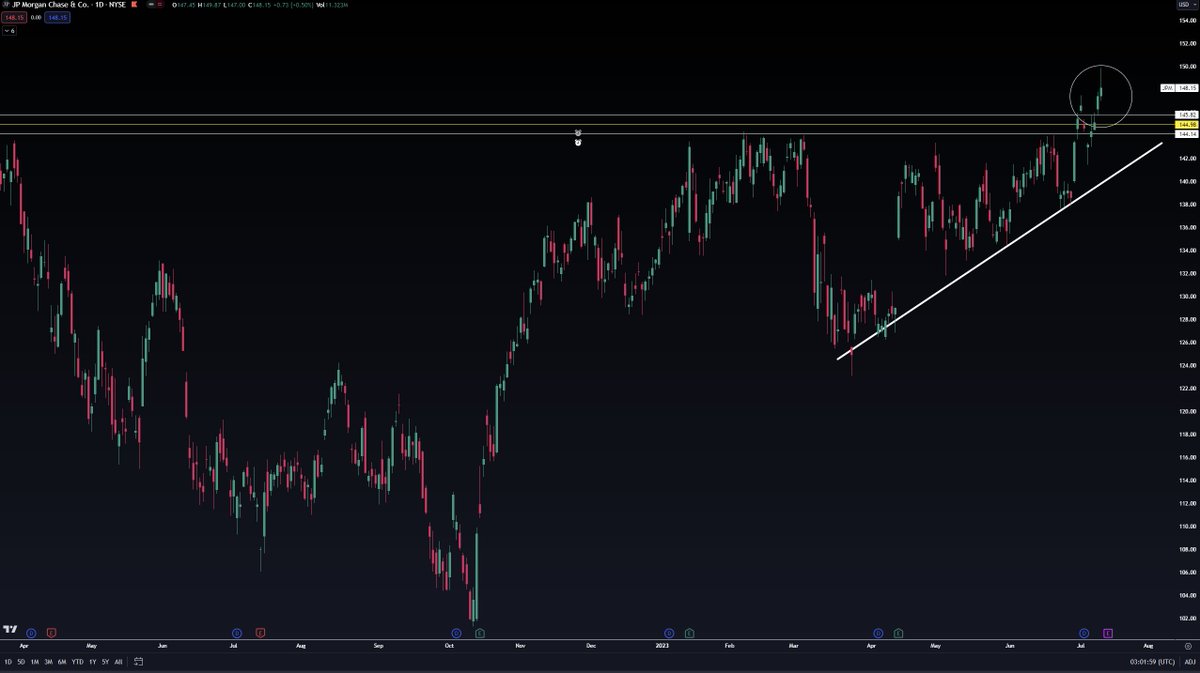Click the dividend marker near July 2022
This screenshot has height=673, width=1200.
[x=237, y=633]
